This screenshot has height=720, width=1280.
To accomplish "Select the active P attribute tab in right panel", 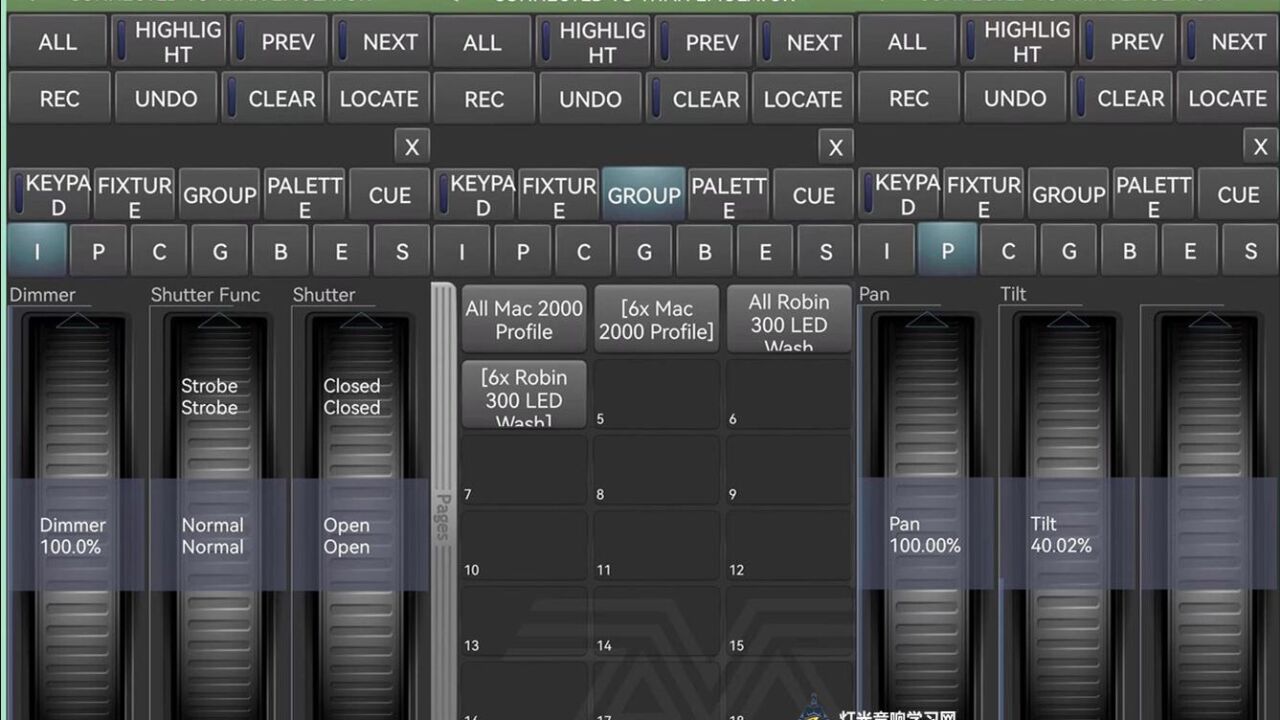I will click(x=947, y=251).
